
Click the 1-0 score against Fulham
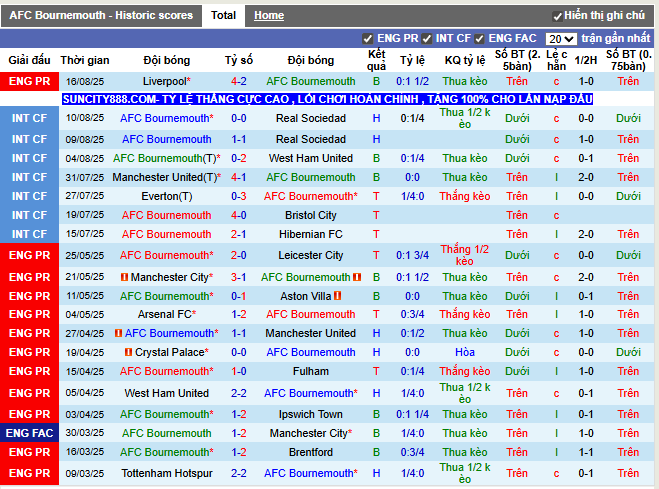tap(239, 371)
